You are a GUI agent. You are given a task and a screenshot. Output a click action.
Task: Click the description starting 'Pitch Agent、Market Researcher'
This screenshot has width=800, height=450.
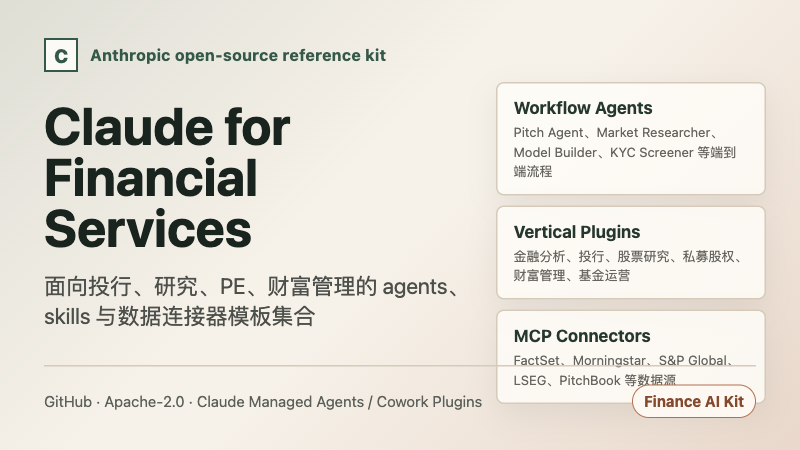pos(624,152)
